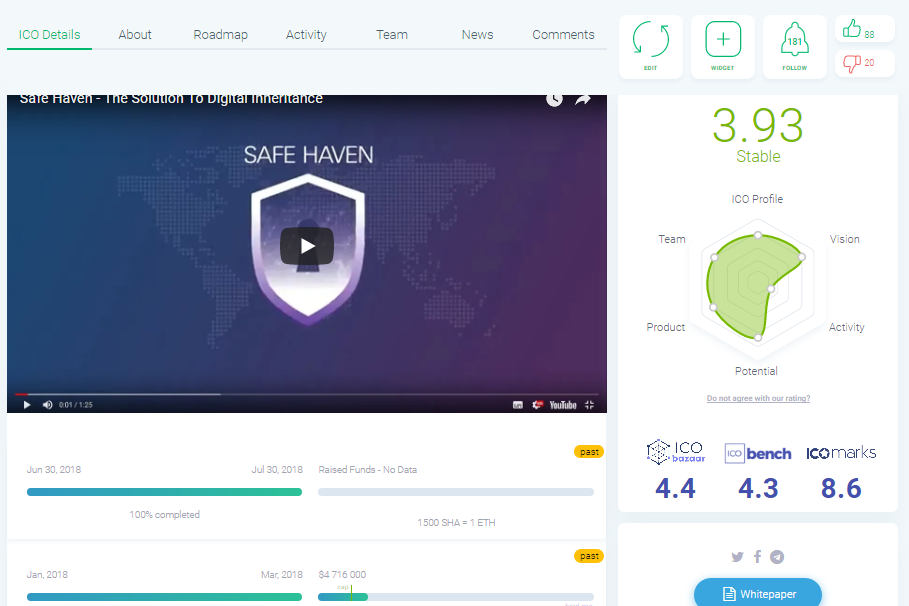Click the Raised Funds progress bar
Viewport: 909px width, 606px height.
(x=456, y=492)
